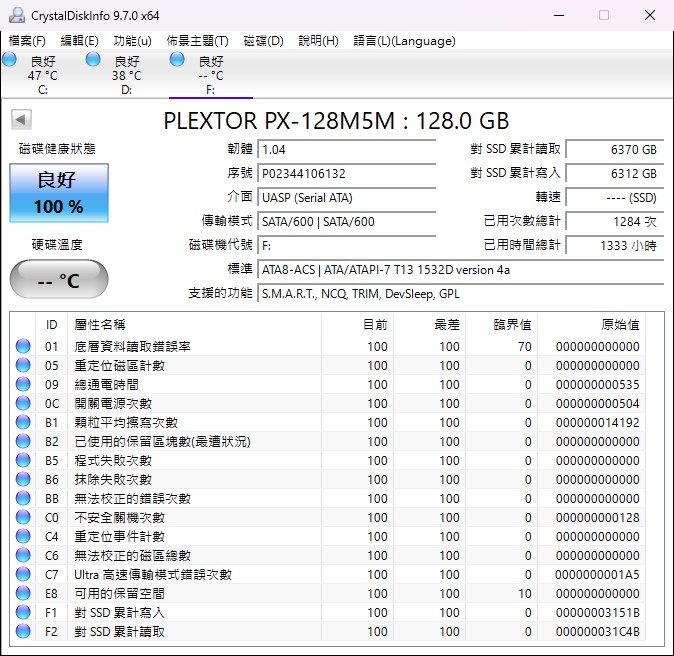The image size is (674, 656).
Task: Click the firmware field showing 1.04
Action: click(346, 150)
